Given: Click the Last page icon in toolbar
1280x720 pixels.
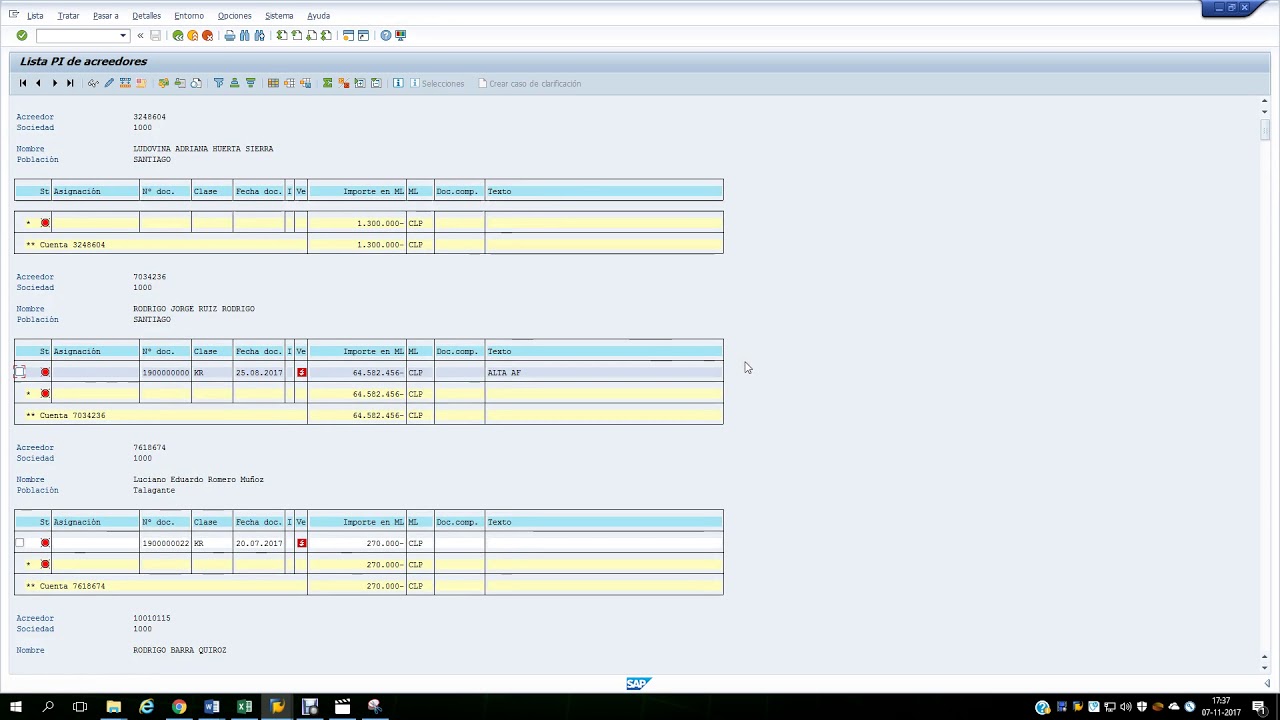Looking at the screenshot, I should tap(326, 36).
